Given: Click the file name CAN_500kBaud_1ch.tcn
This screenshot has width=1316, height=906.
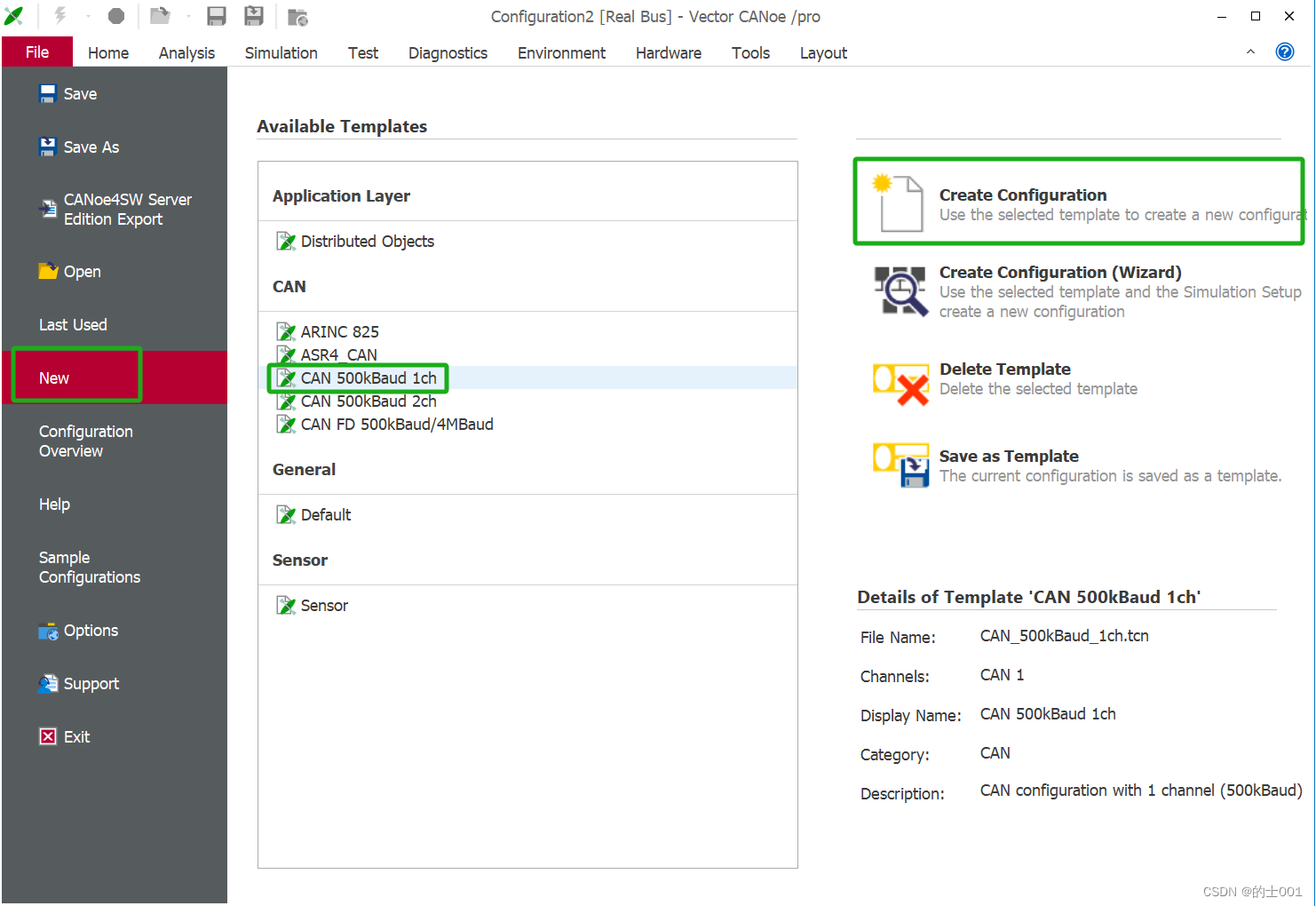Looking at the screenshot, I should point(1065,636).
